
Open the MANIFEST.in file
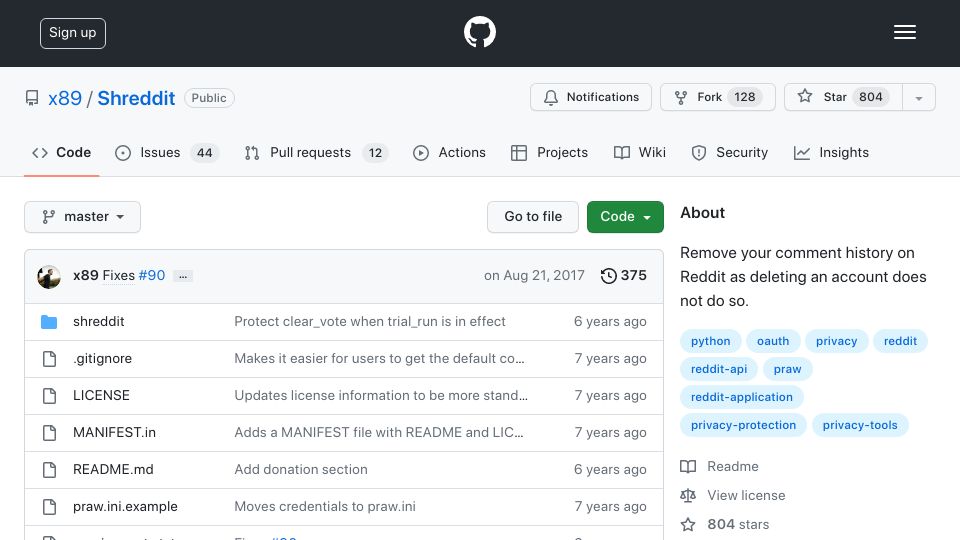(114, 433)
